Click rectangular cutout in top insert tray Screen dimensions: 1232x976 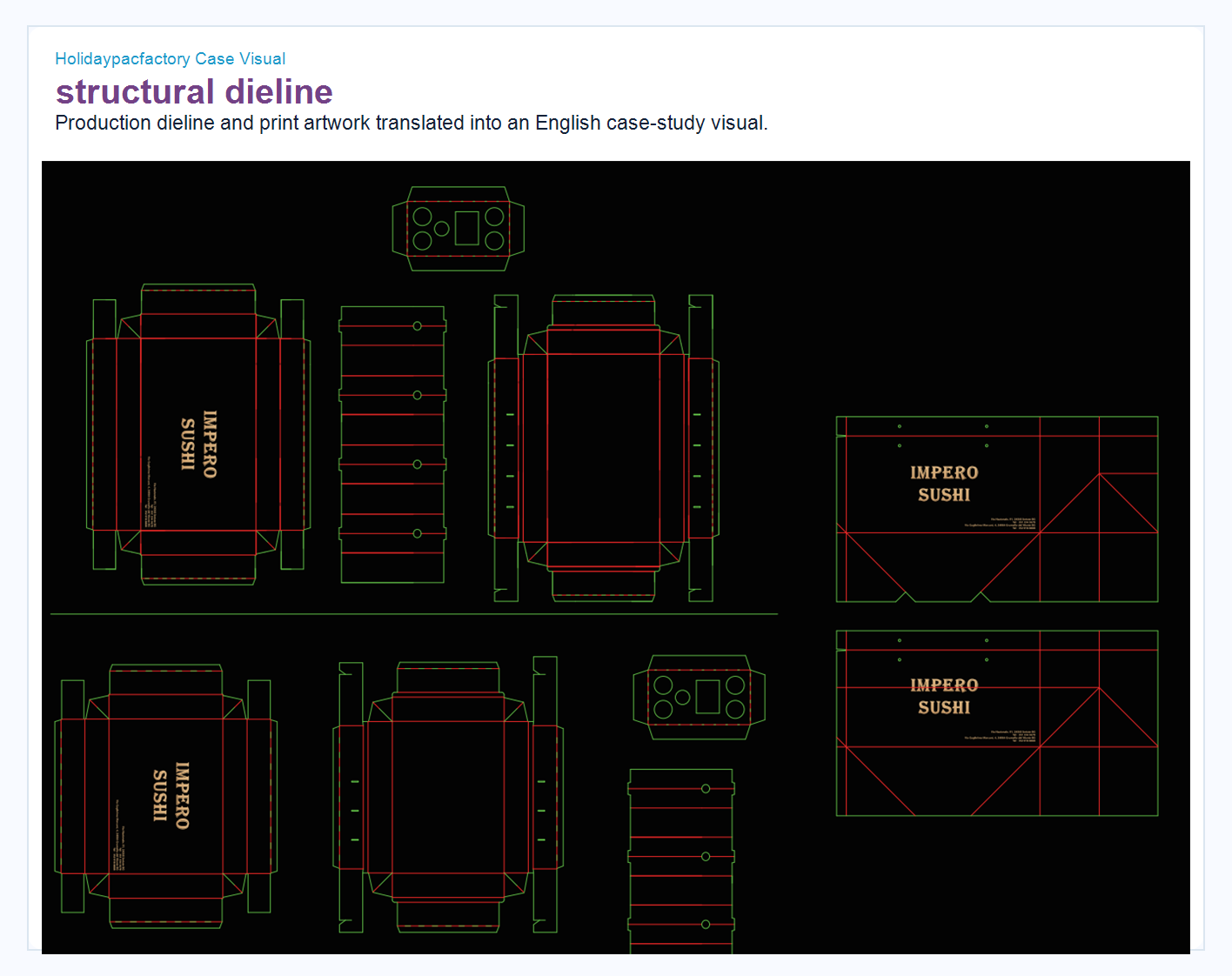point(467,228)
